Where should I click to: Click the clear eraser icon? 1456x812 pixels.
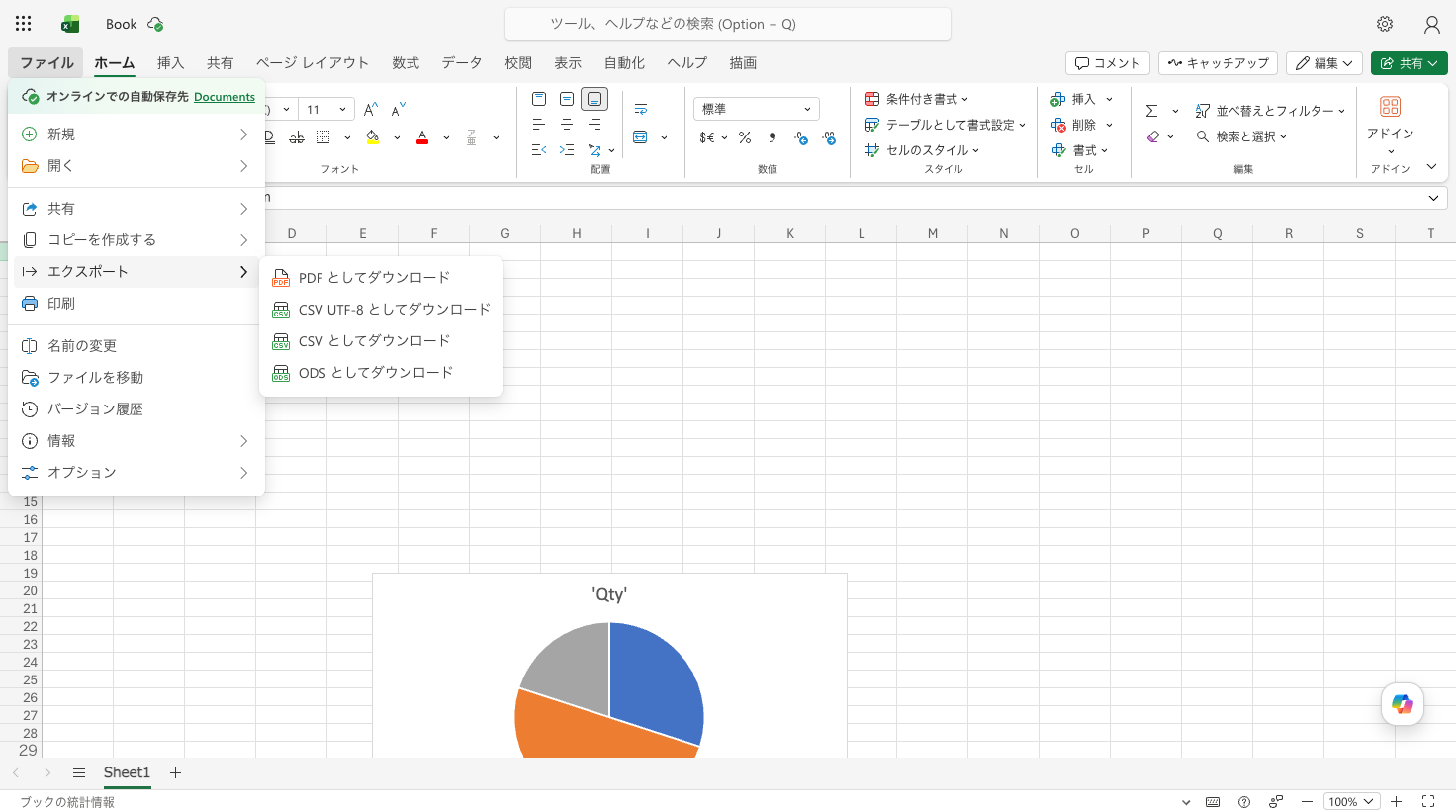pos(1153,136)
